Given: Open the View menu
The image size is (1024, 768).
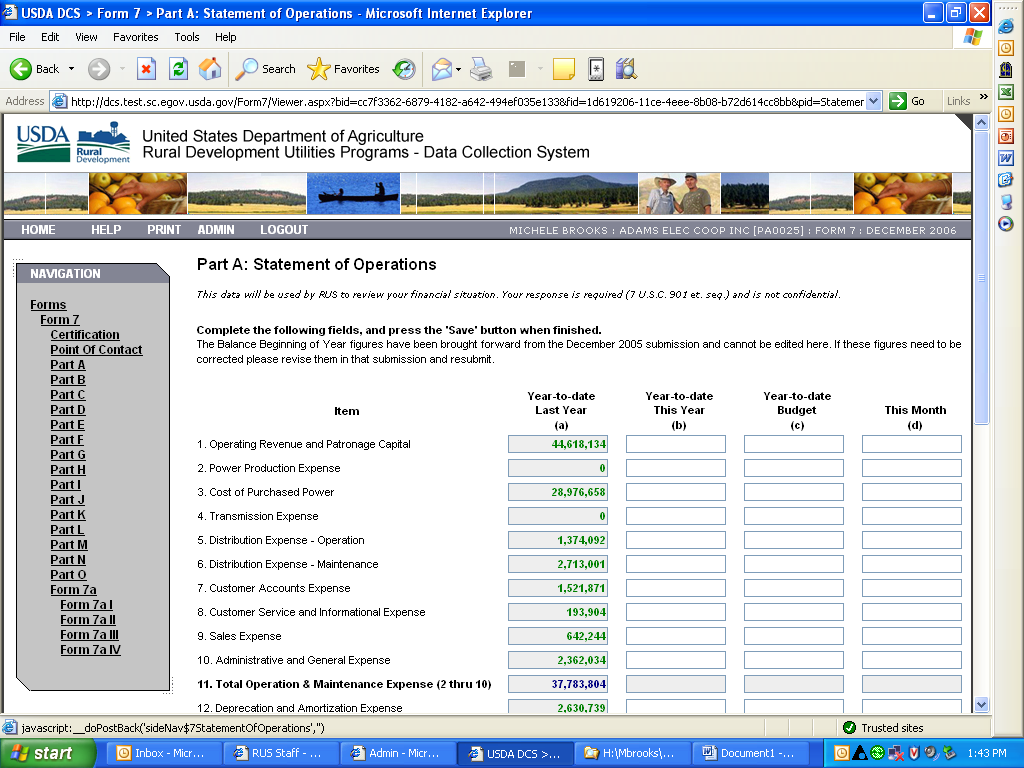Looking at the screenshot, I should (86, 37).
